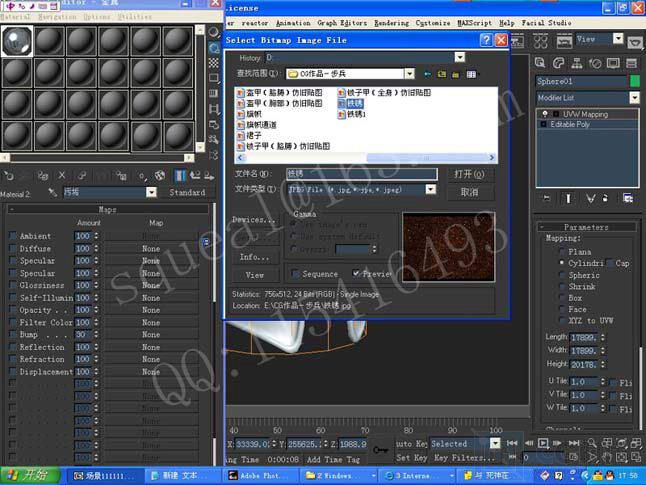Click Go to Start playback button

[512, 443]
